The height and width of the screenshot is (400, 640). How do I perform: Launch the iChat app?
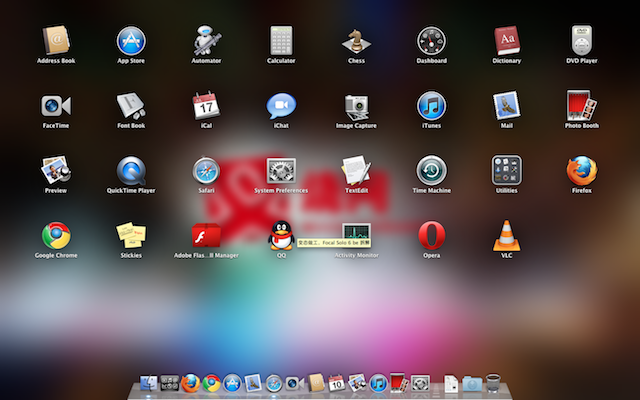281,106
